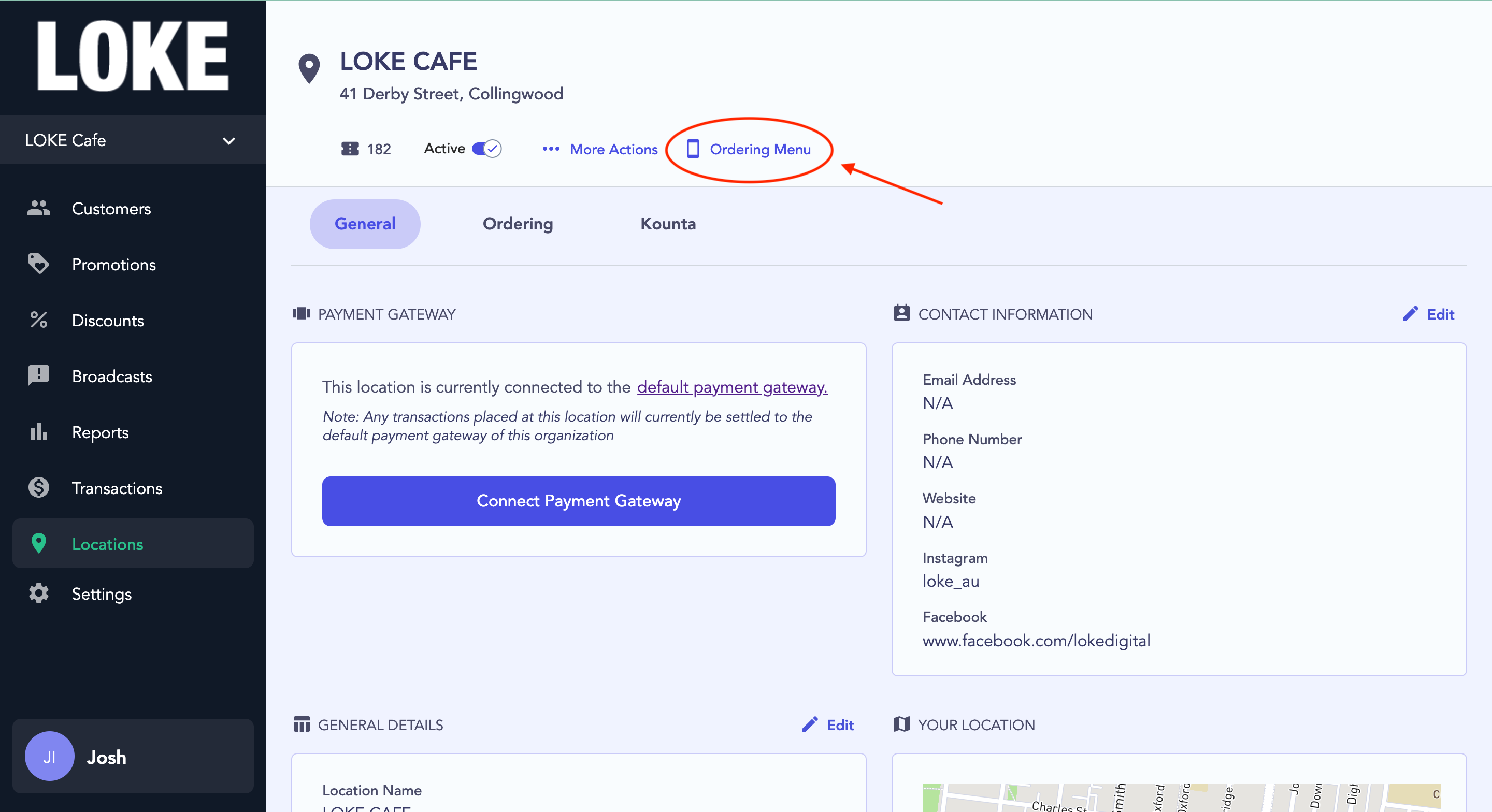
Task: Select Locations in the sidebar
Action: [x=133, y=543]
